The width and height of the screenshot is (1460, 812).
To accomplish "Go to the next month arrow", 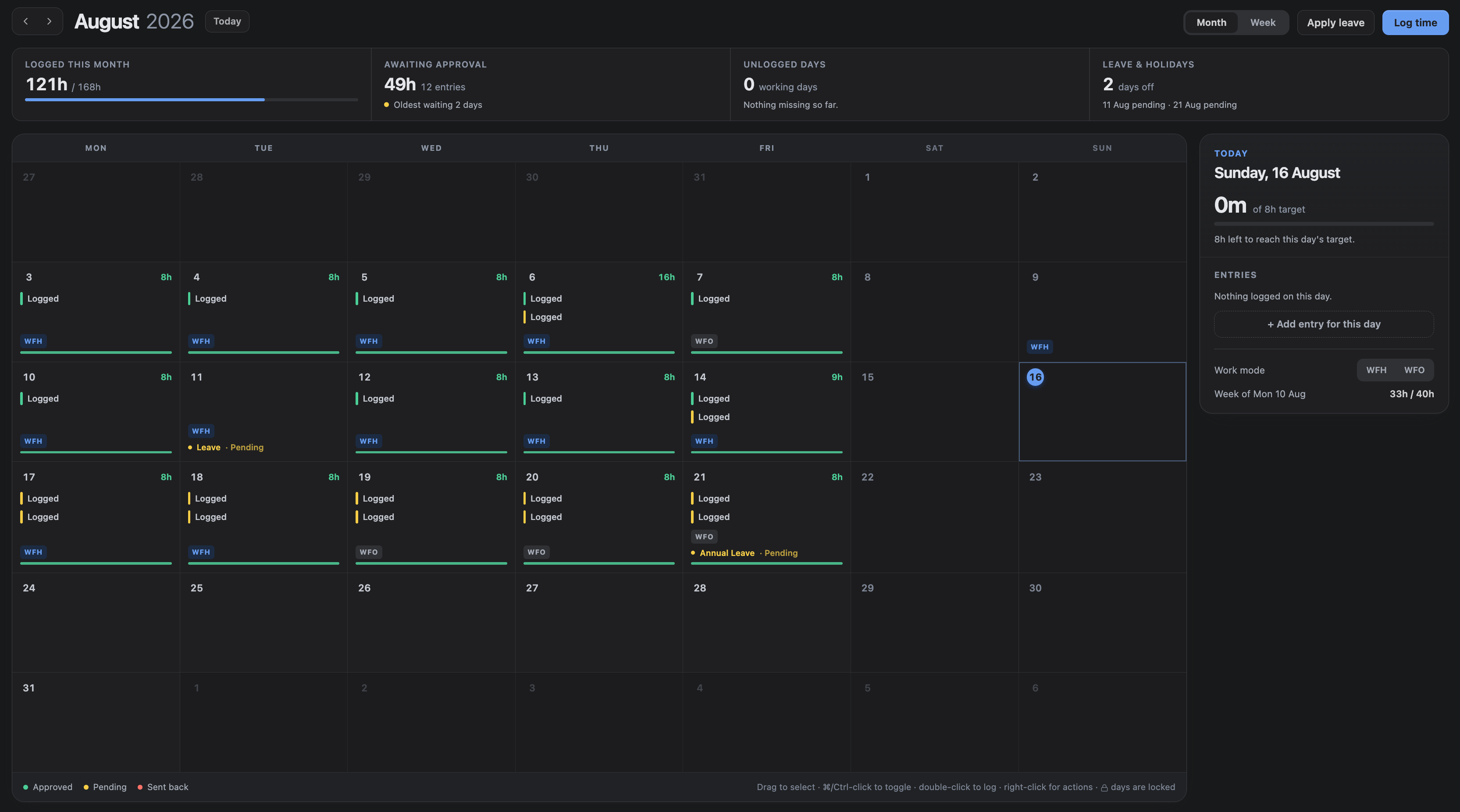I will coord(49,21).
